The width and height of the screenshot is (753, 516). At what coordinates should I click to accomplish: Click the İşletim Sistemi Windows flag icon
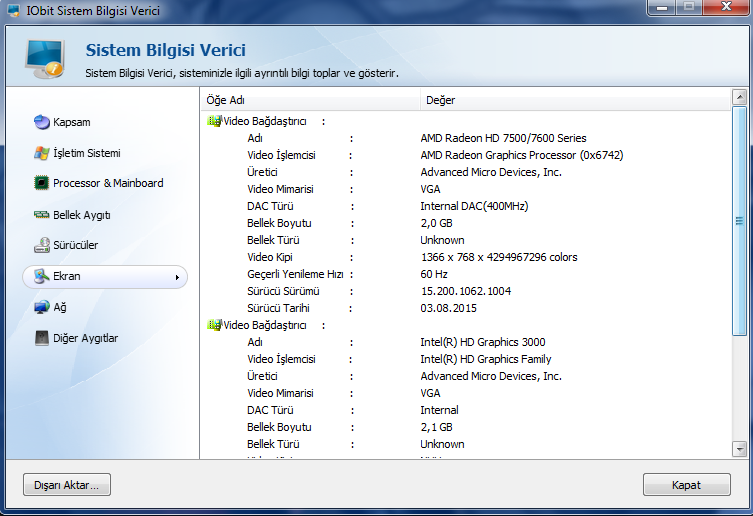42,153
